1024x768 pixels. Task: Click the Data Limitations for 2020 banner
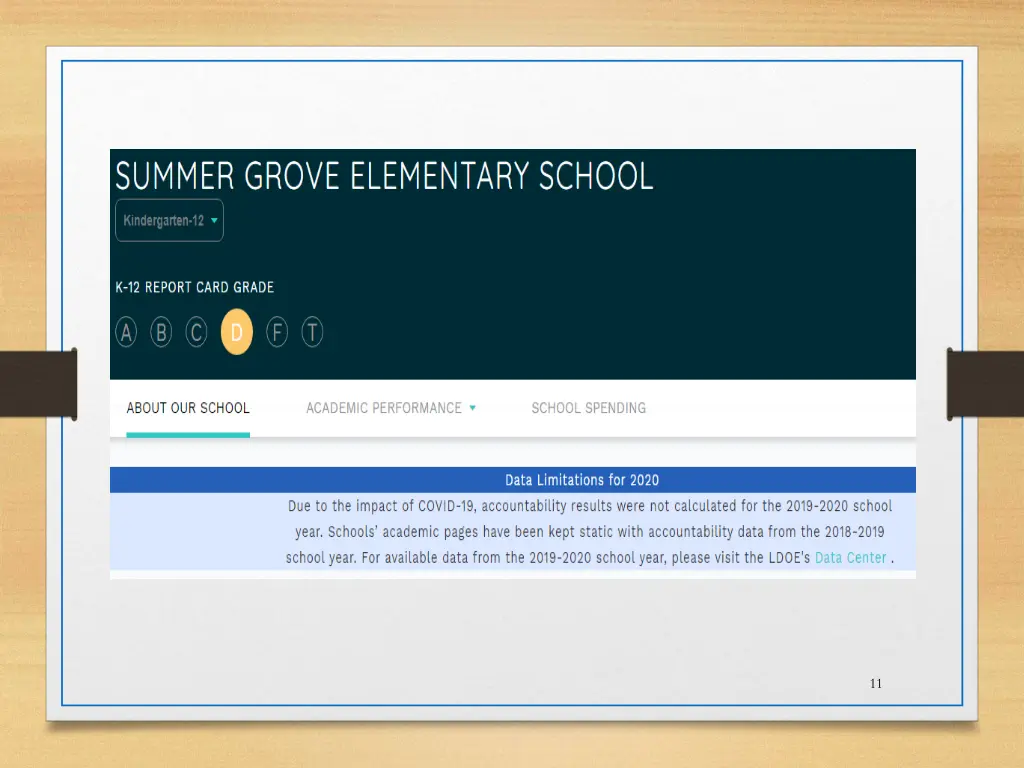pyautogui.click(x=581, y=480)
